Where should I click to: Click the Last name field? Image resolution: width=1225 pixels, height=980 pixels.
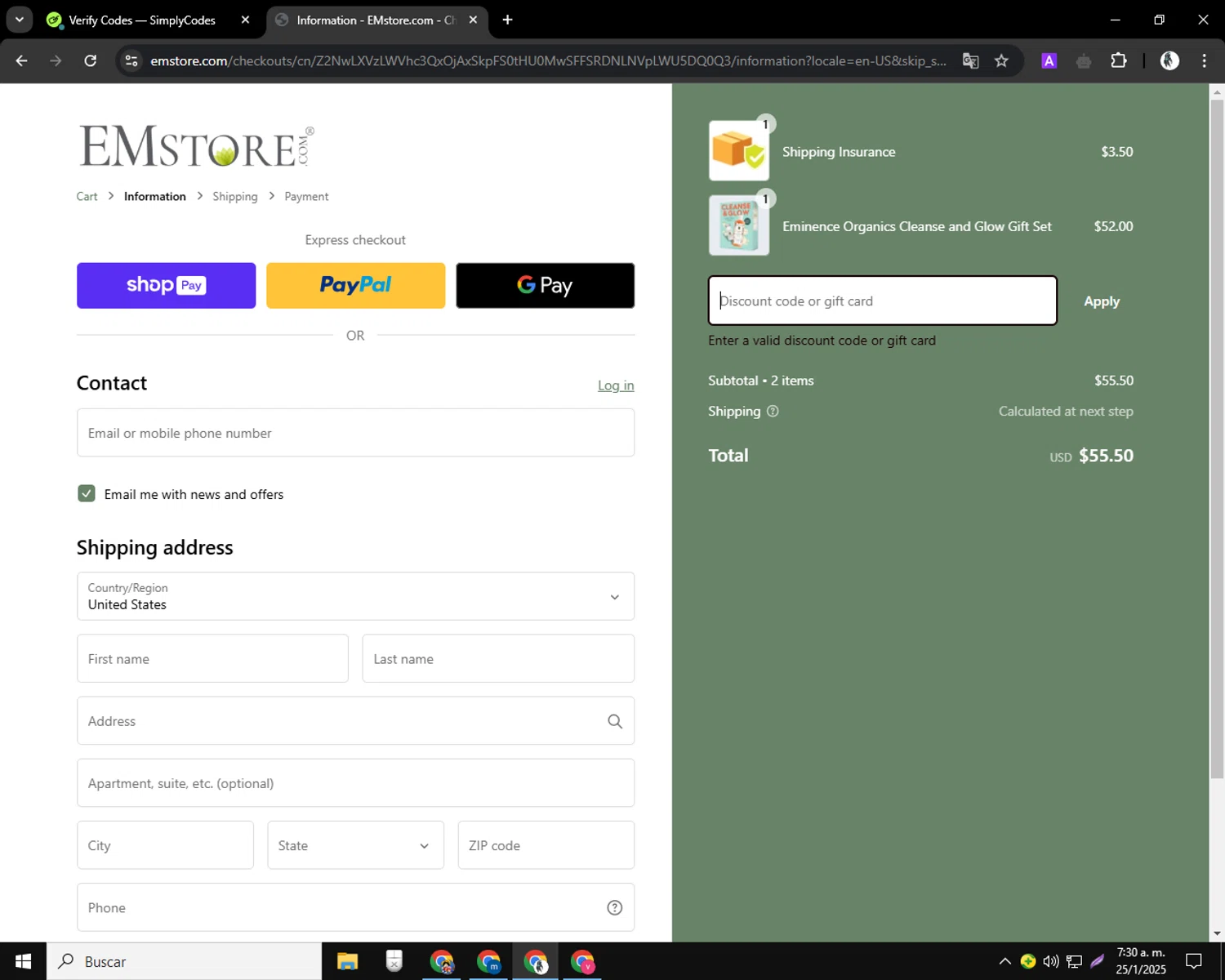click(498, 658)
